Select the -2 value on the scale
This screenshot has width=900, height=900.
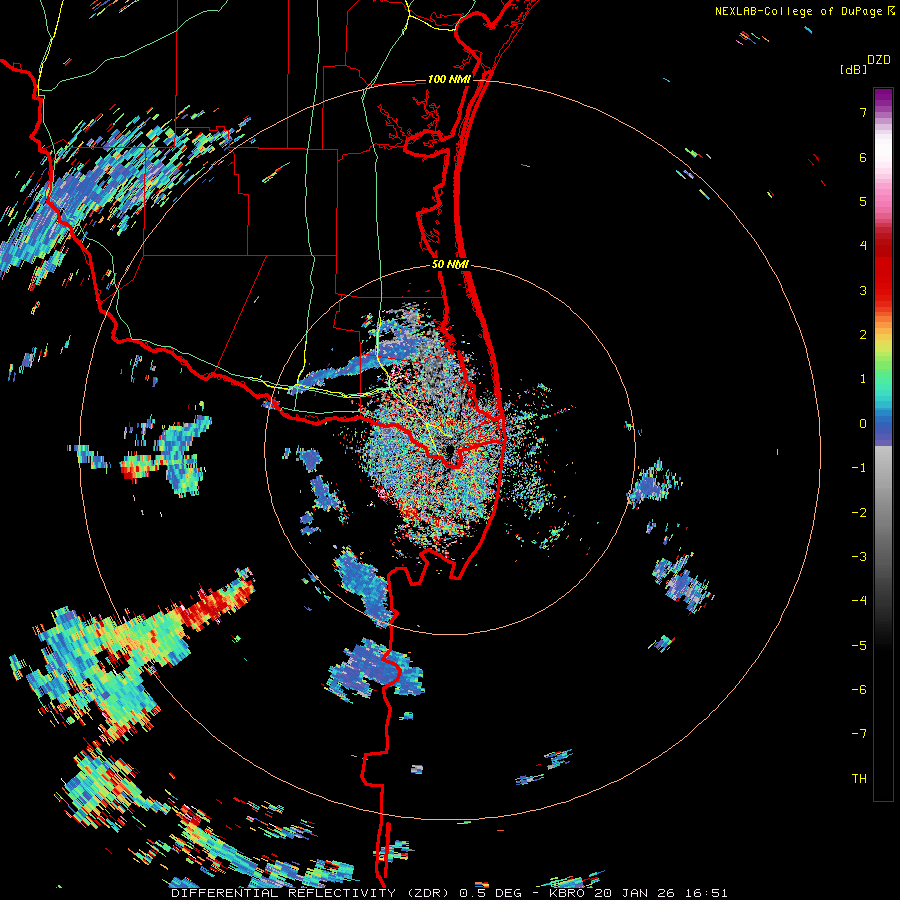(x=859, y=513)
